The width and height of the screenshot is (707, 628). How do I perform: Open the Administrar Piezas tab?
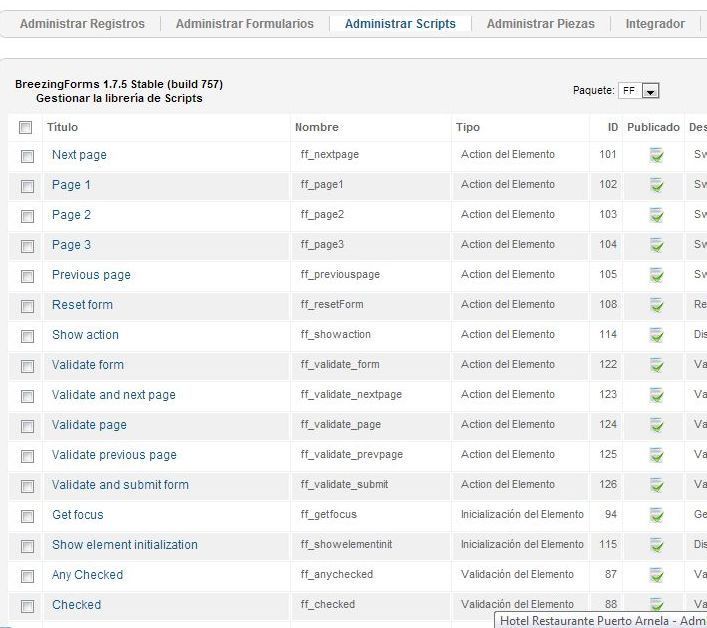pyautogui.click(x=541, y=23)
